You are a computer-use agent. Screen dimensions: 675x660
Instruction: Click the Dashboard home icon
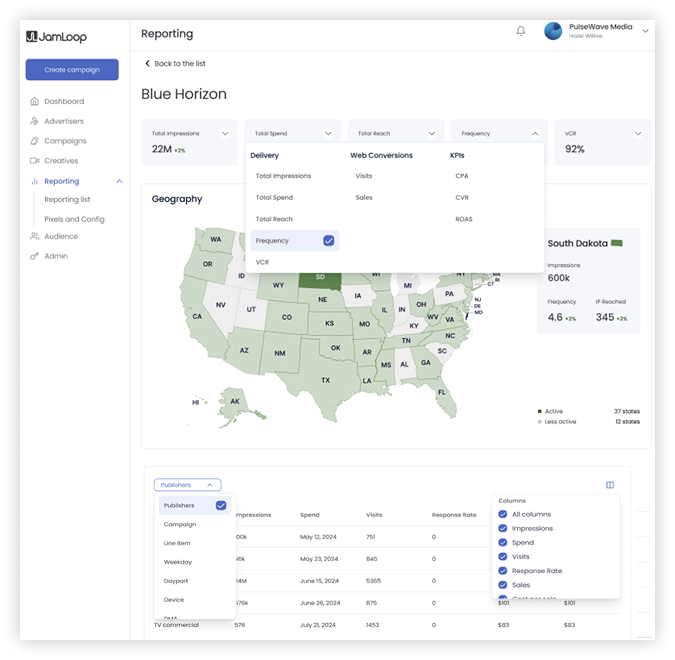click(x=34, y=101)
